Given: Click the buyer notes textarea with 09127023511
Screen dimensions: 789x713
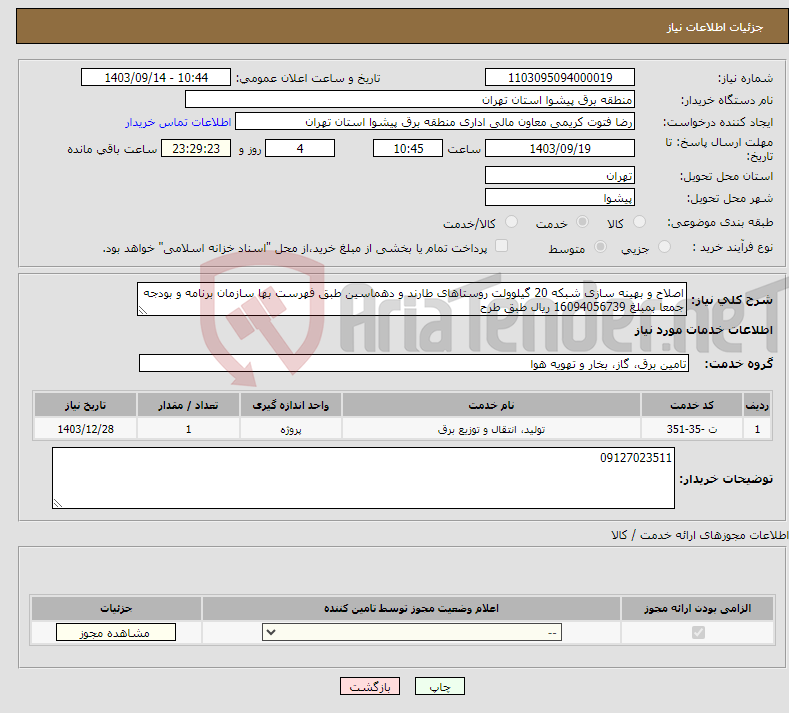Looking at the screenshot, I should (363, 478).
